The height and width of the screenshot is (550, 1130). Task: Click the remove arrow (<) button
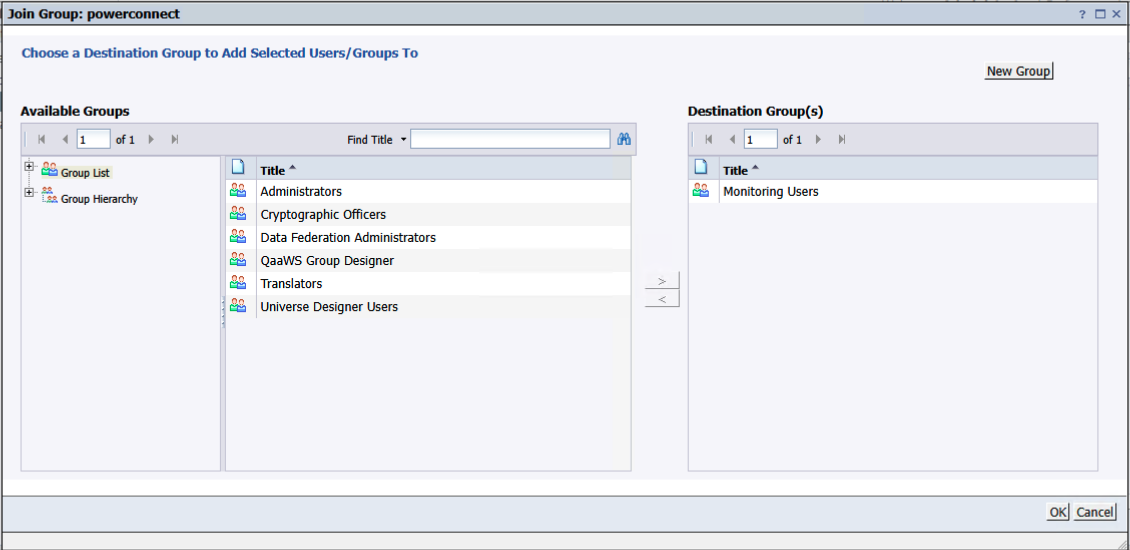coord(662,299)
